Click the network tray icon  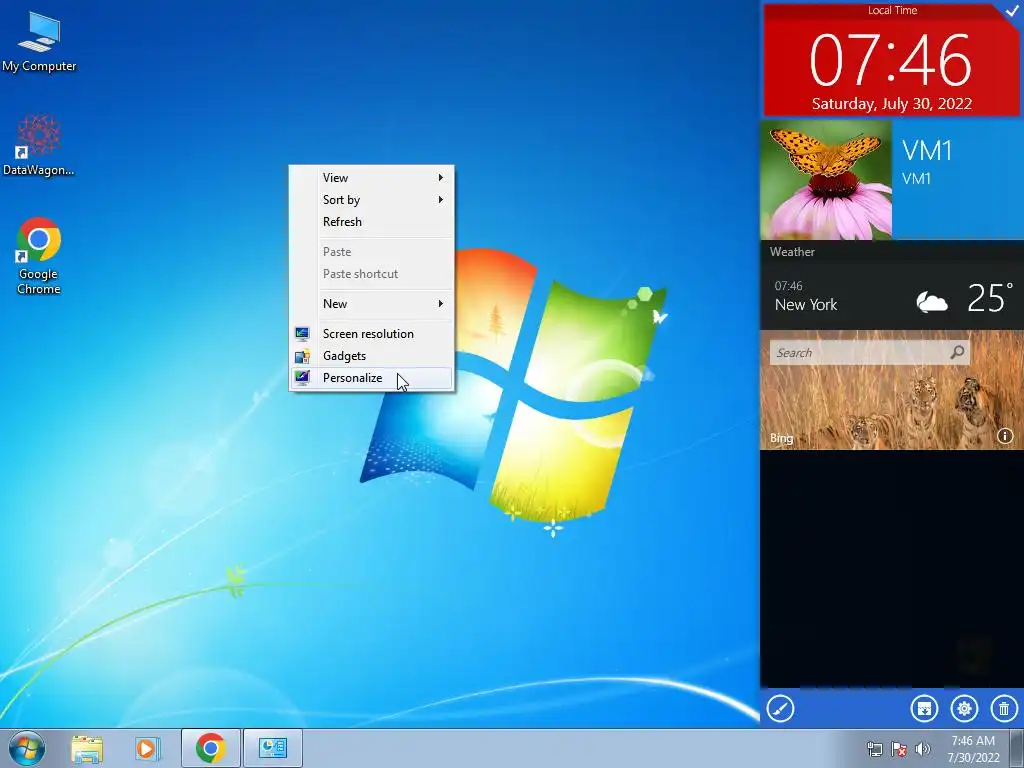pyautogui.click(x=874, y=749)
